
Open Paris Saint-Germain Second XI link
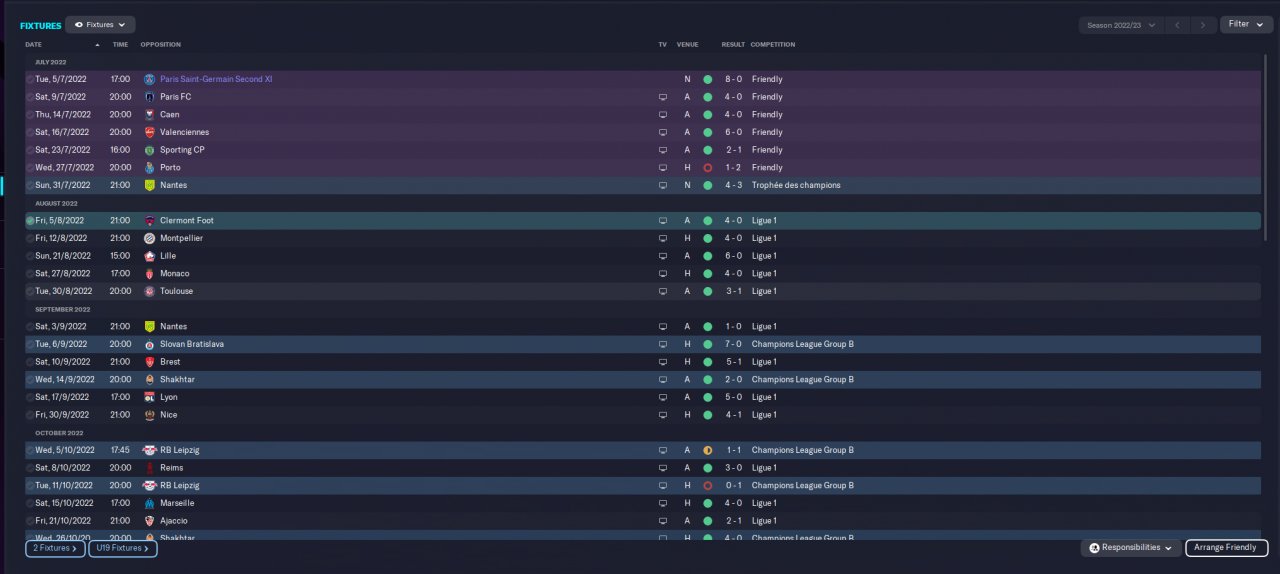click(216, 79)
